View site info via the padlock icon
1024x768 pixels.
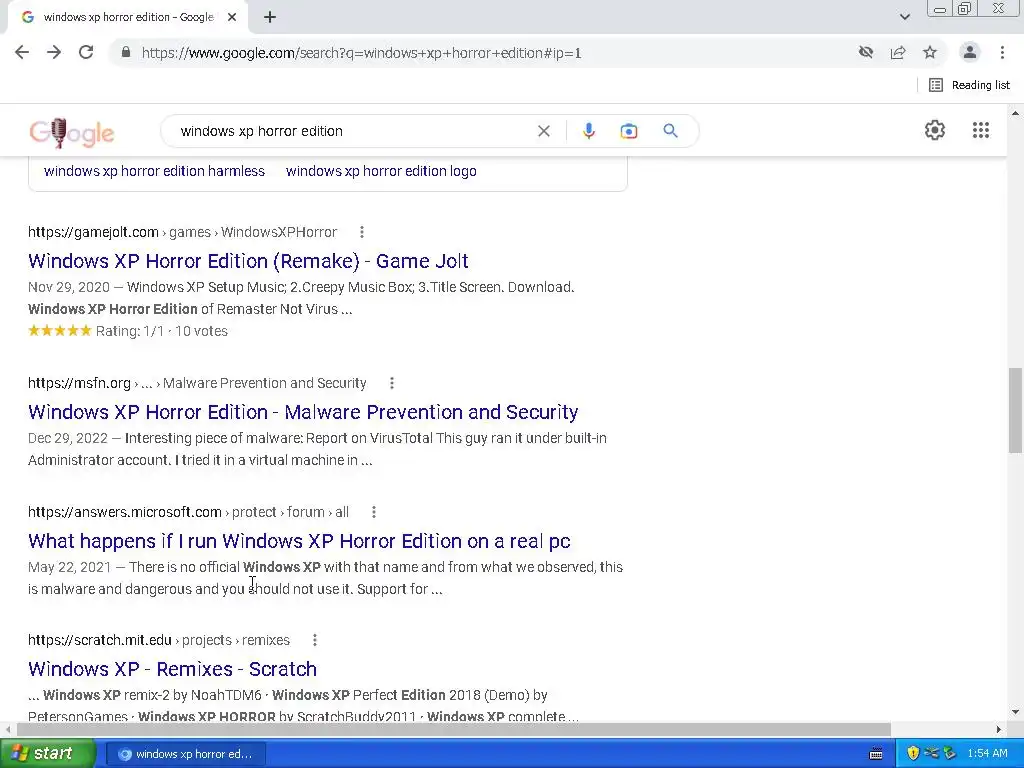[126, 52]
